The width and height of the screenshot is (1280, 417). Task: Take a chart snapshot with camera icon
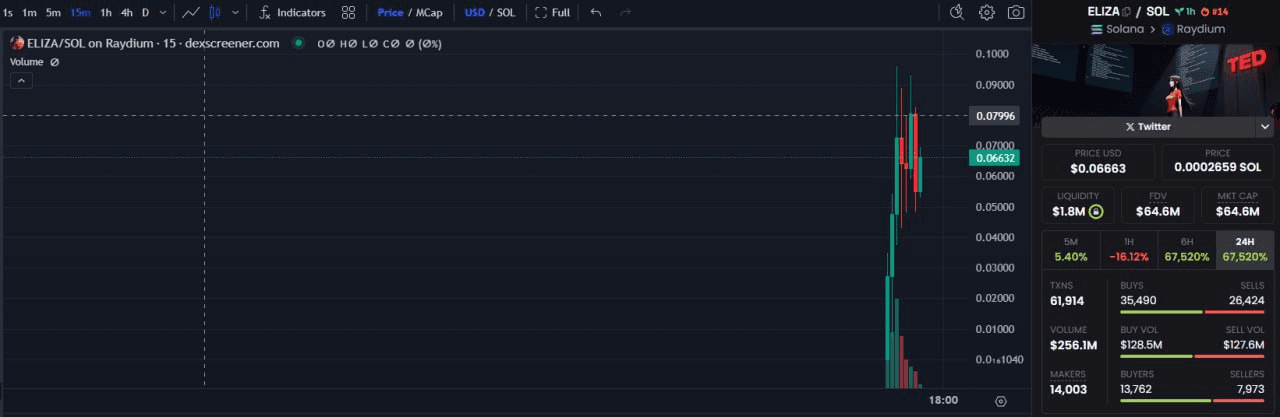(1016, 13)
